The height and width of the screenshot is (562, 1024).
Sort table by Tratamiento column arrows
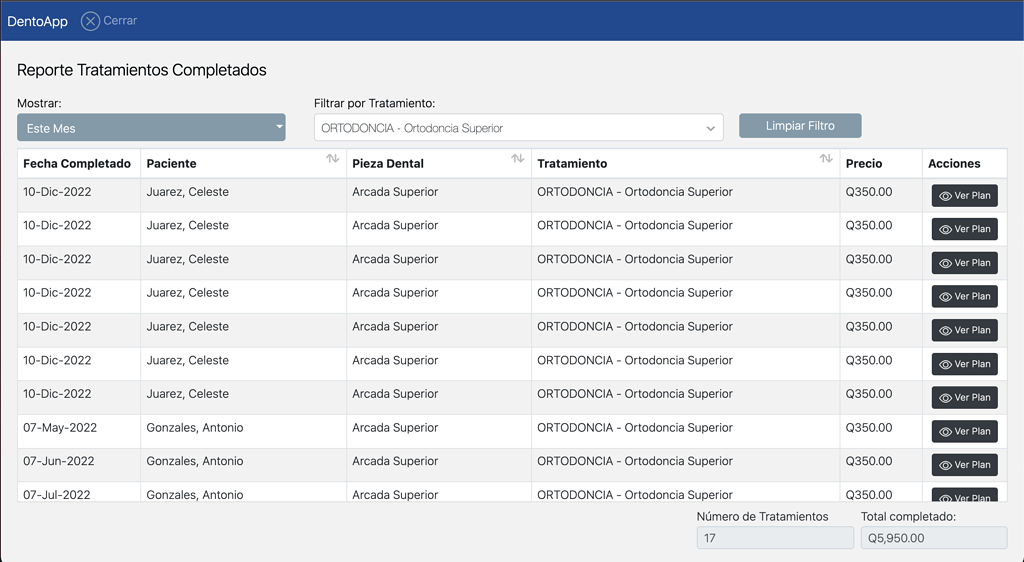point(826,159)
